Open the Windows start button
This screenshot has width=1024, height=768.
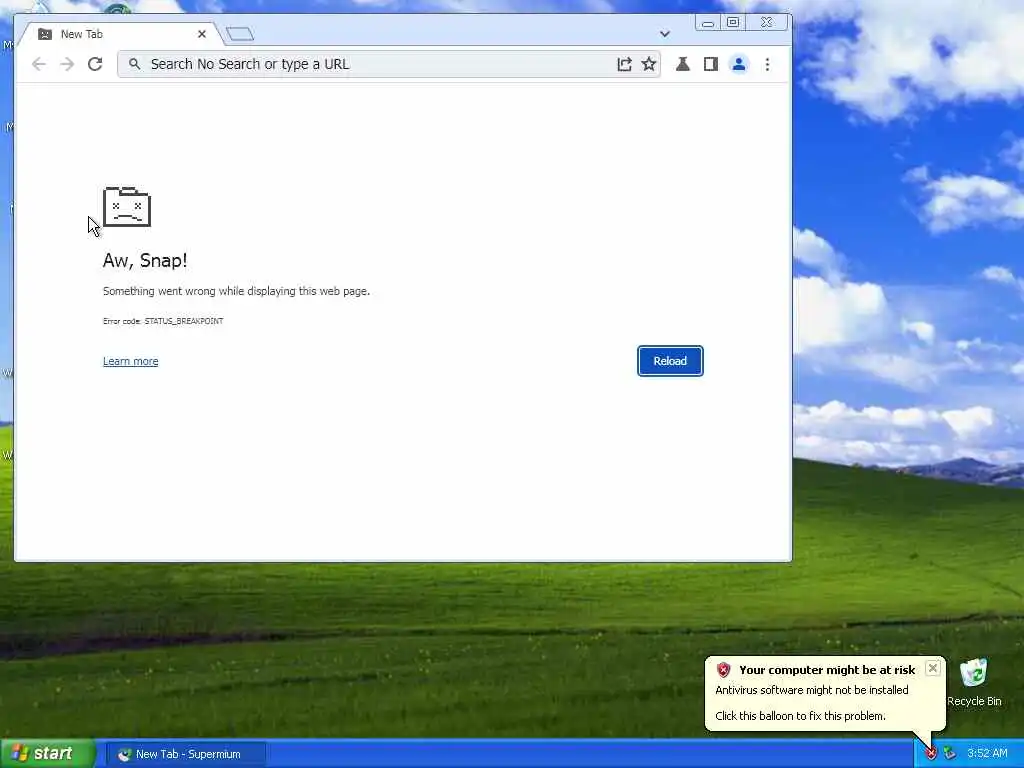point(46,754)
